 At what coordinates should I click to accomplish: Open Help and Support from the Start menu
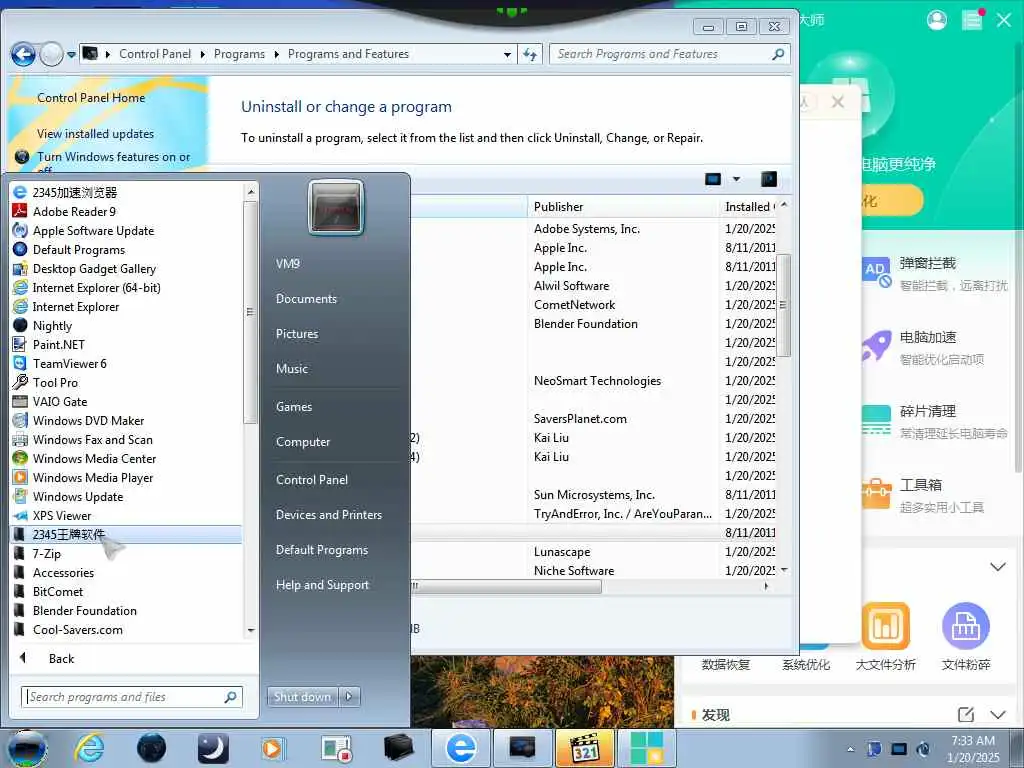322,585
